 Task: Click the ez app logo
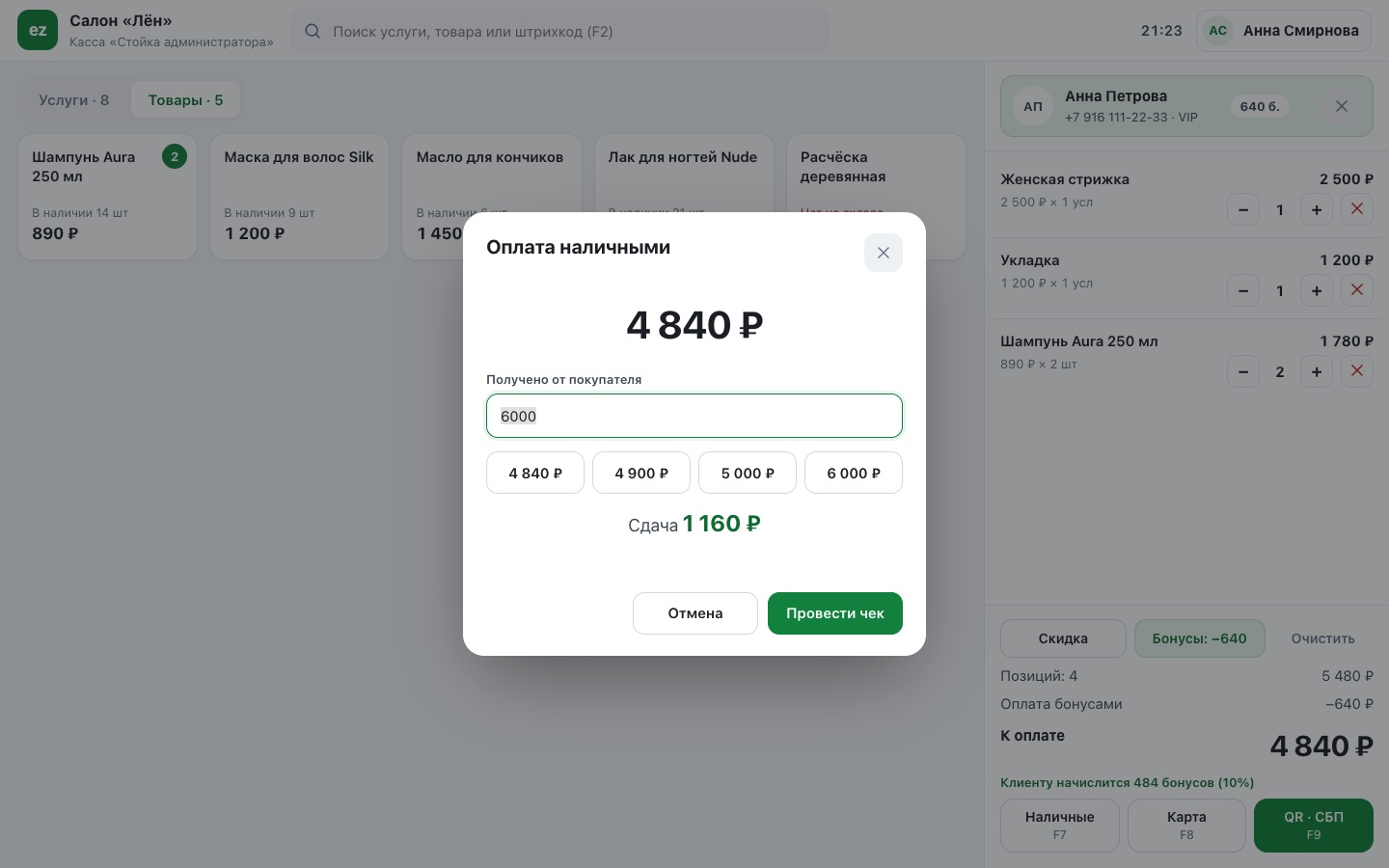38,30
